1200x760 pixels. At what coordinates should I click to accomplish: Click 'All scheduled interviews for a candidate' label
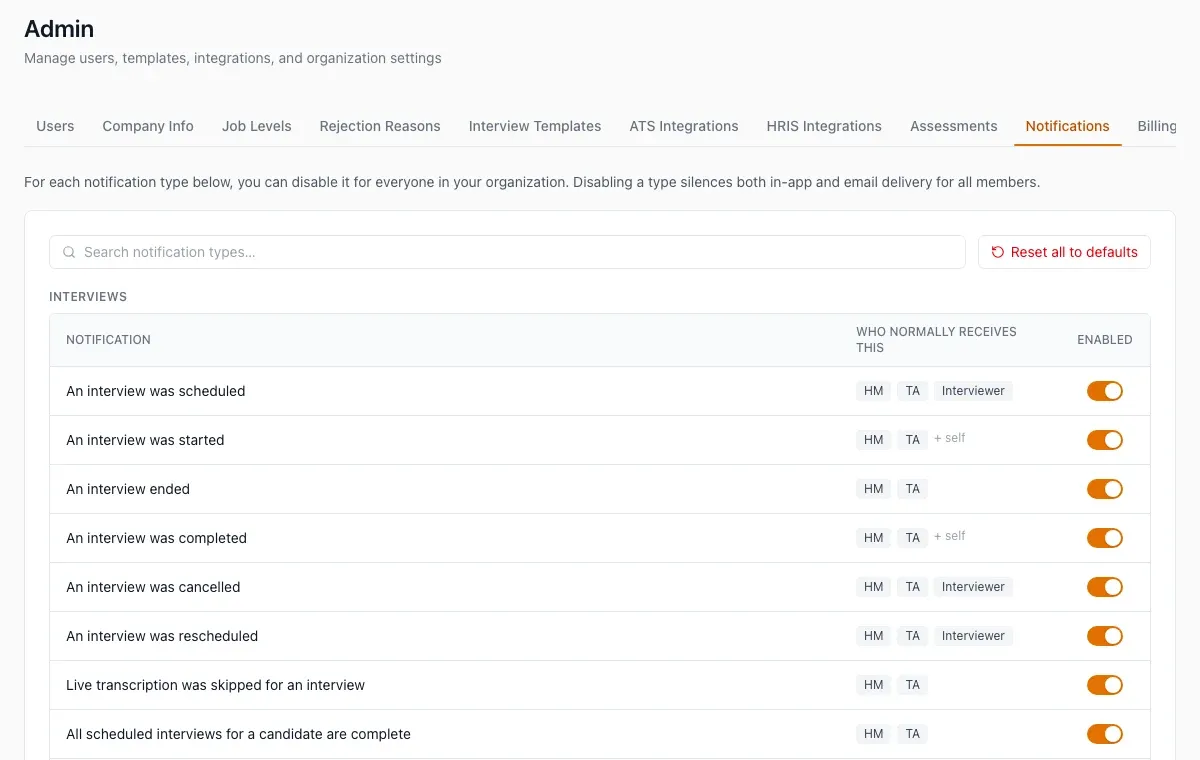click(238, 734)
